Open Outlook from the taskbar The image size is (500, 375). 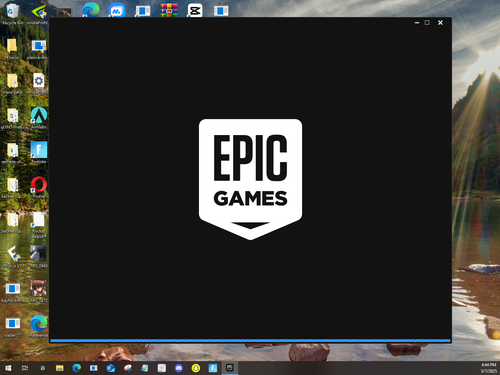(x=111, y=368)
